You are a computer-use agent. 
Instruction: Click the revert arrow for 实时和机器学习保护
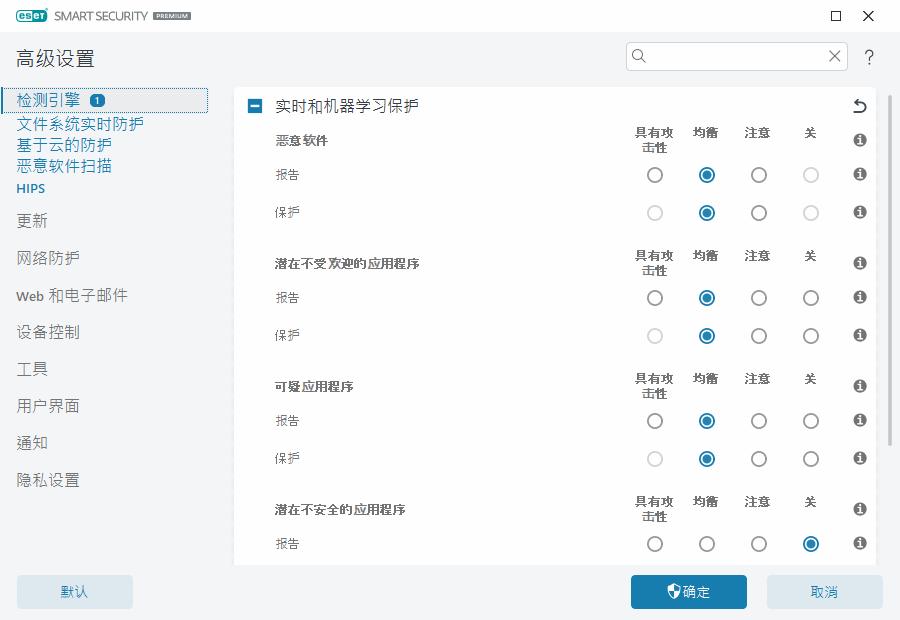tap(858, 105)
